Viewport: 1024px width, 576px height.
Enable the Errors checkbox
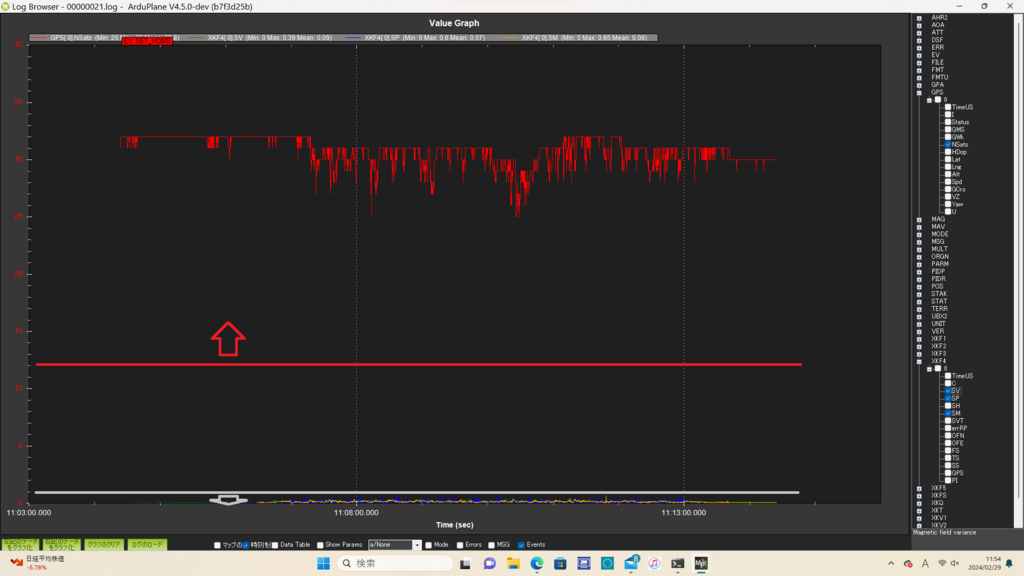(460, 545)
